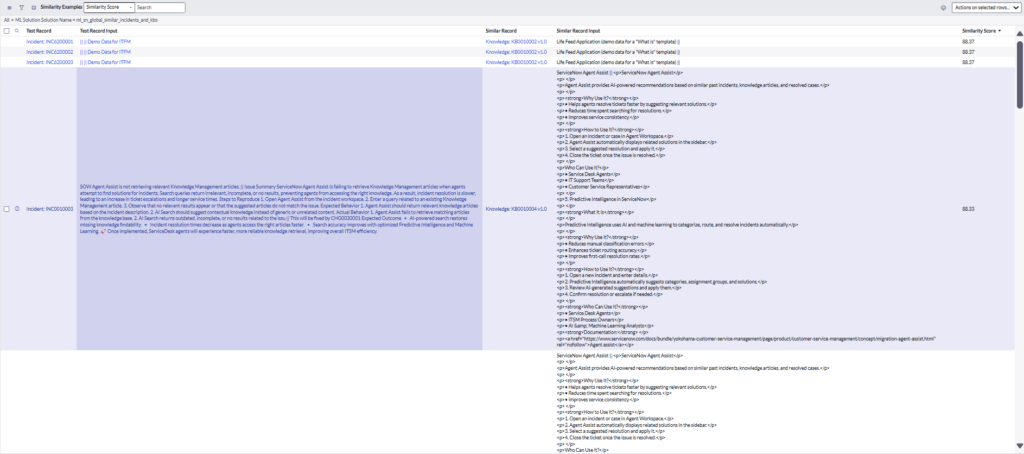
Task: Click into the list Search box
Action: tap(160, 8)
